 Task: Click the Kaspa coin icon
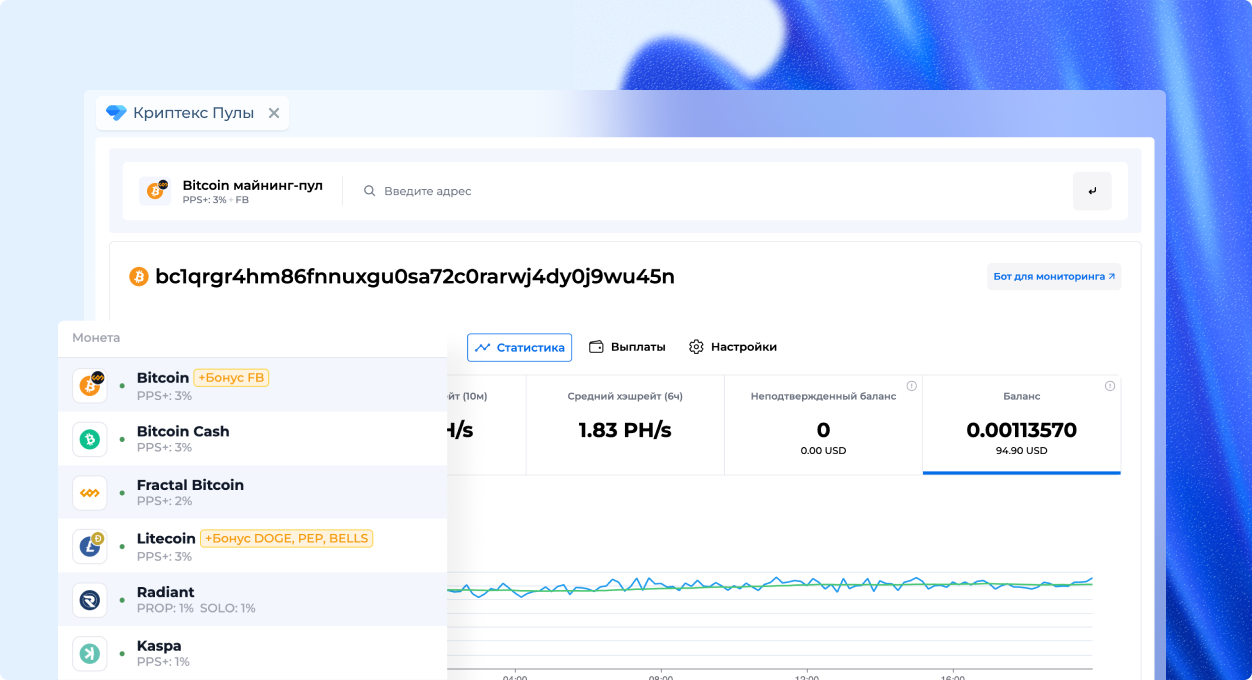90,653
